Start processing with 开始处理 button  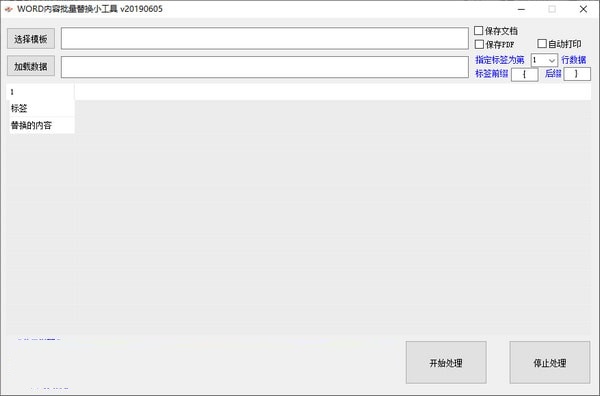(x=446, y=362)
